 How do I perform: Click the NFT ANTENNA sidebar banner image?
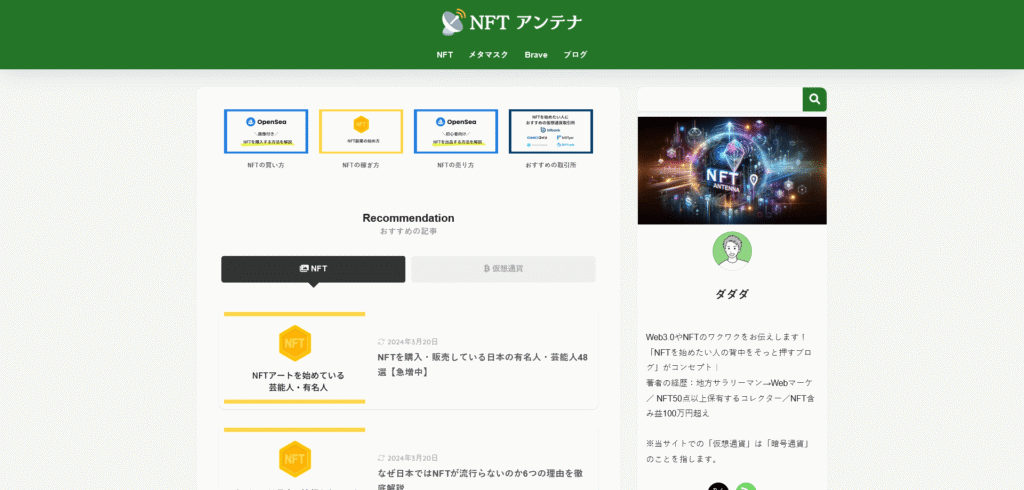(x=732, y=171)
